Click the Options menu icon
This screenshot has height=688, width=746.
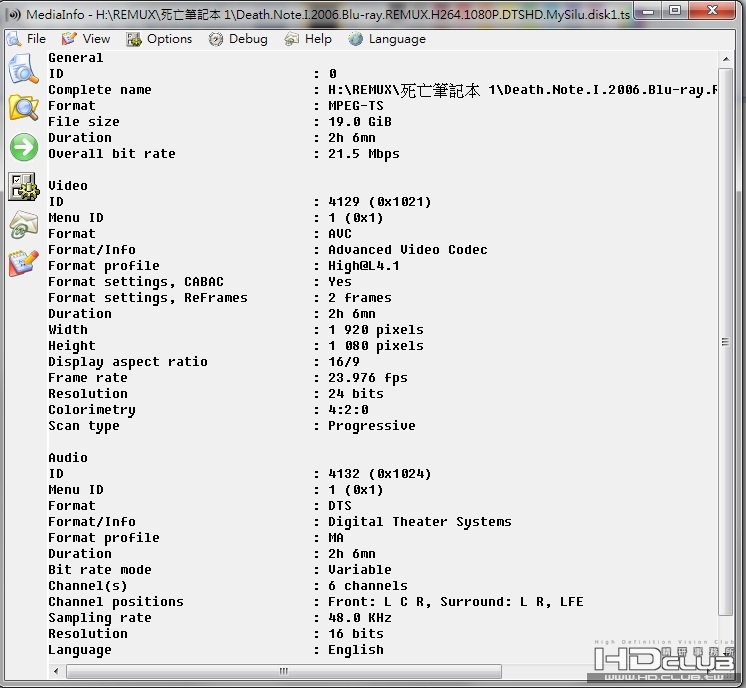click(134, 39)
